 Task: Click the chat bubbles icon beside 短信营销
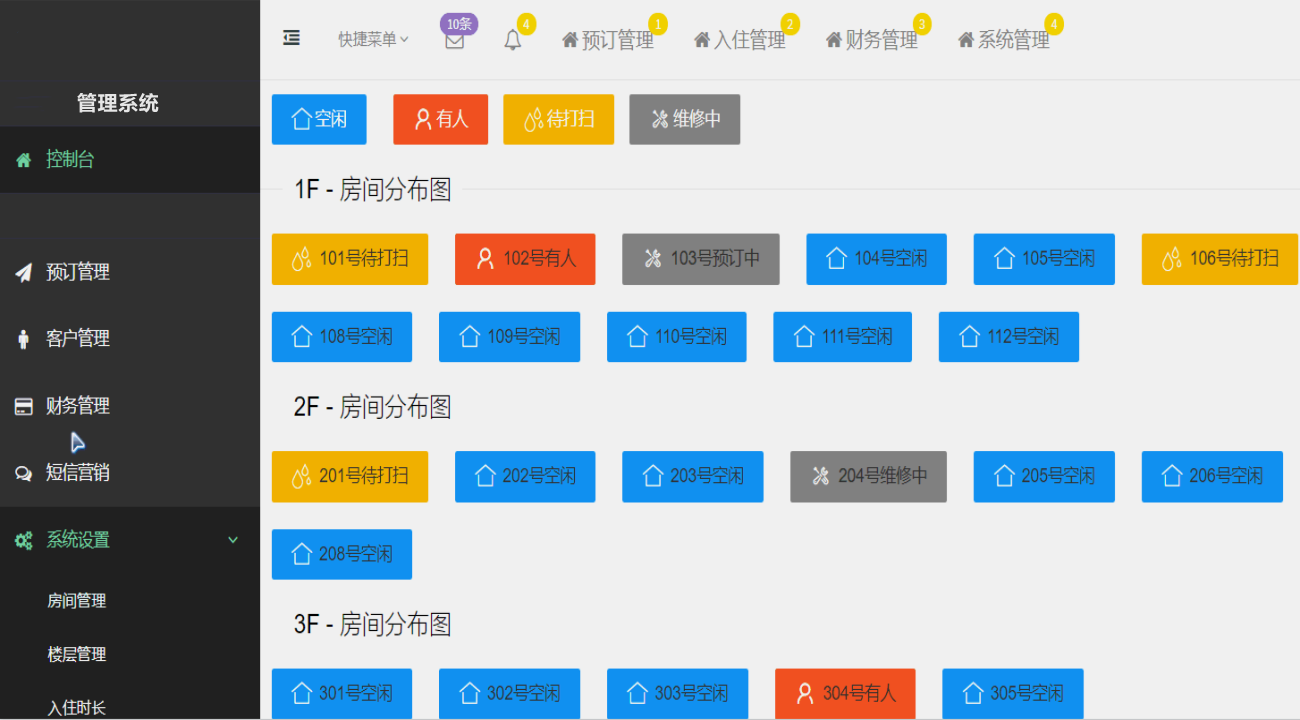pyautogui.click(x=24, y=474)
